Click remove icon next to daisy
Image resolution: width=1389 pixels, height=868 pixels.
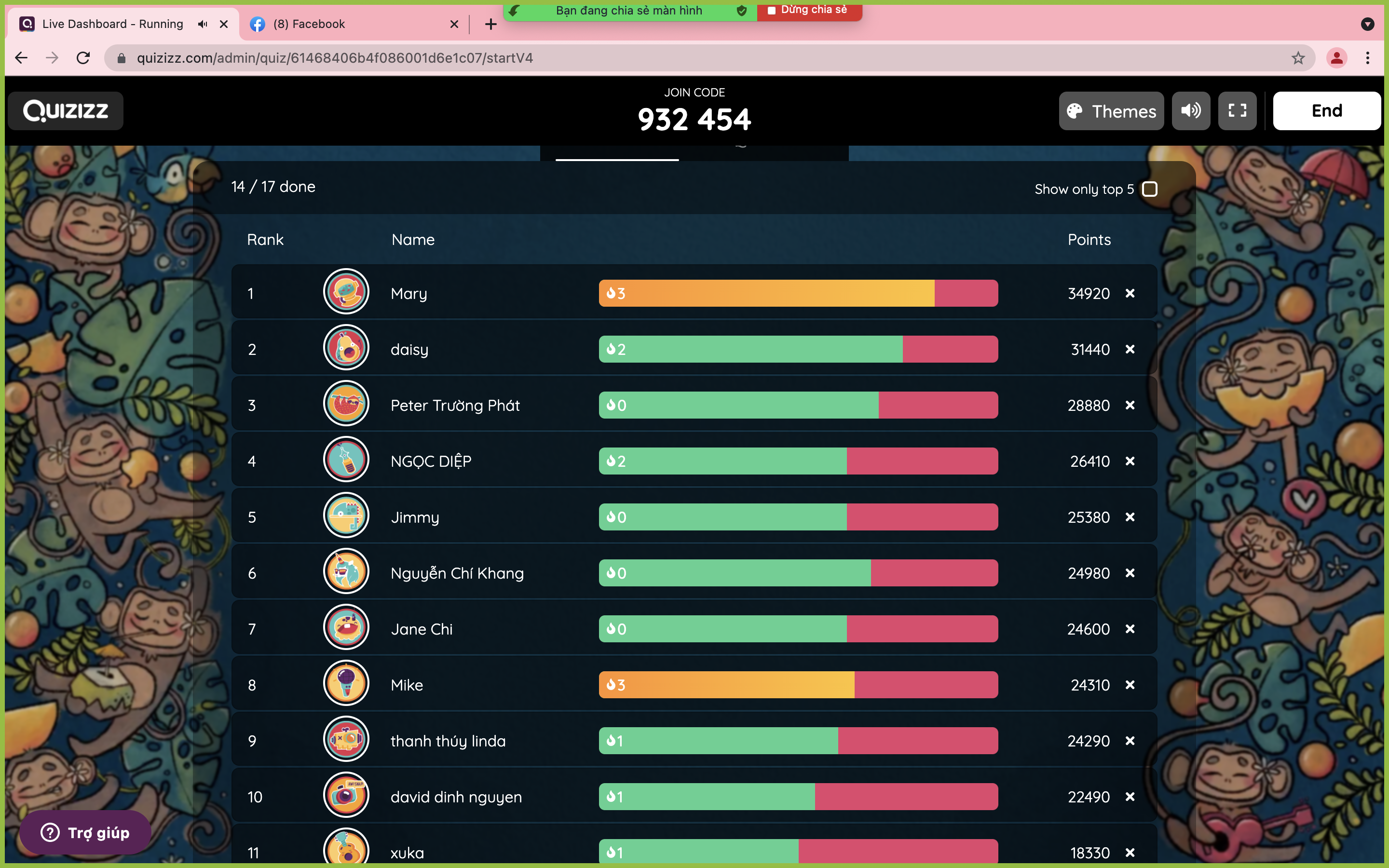(1130, 349)
